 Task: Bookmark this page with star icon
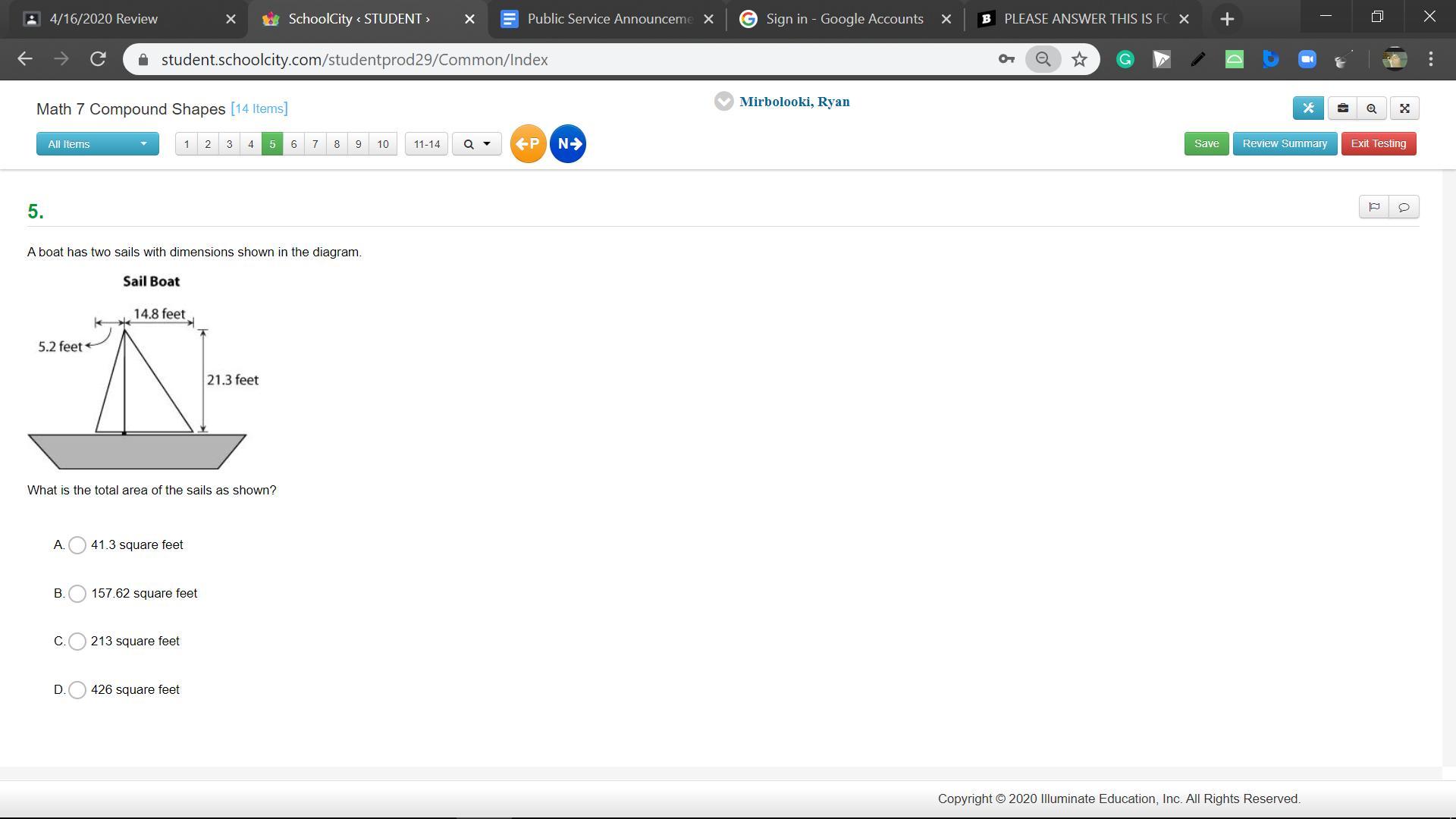(1079, 59)
